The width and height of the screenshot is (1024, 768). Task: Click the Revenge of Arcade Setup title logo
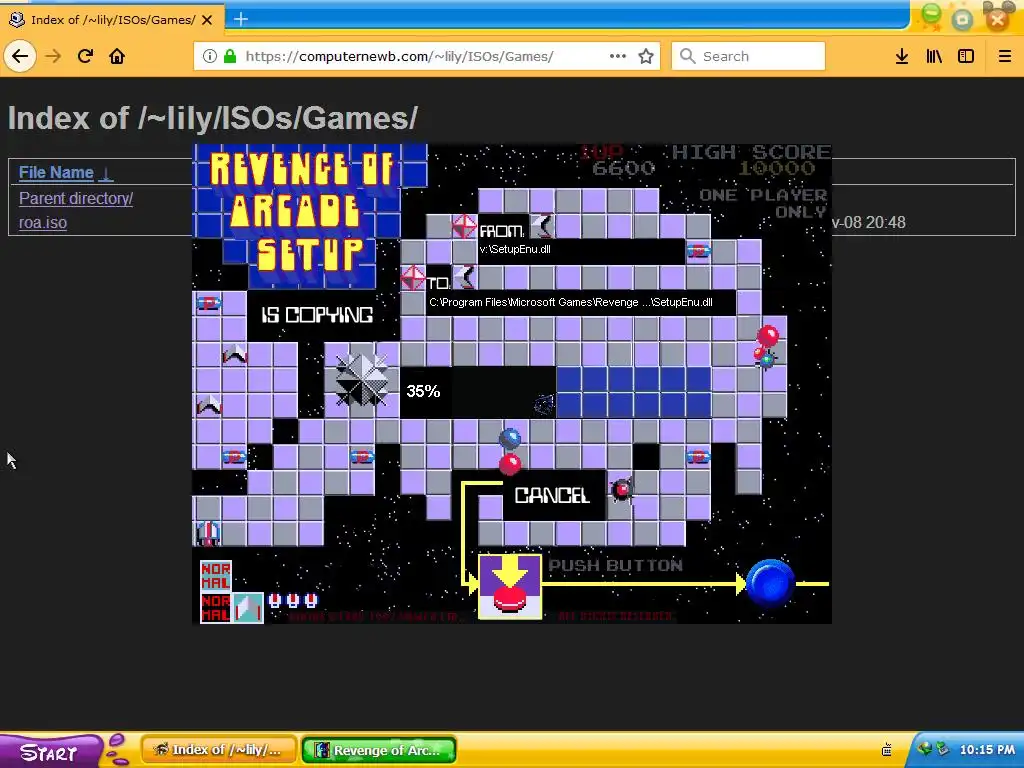point(302,211)
